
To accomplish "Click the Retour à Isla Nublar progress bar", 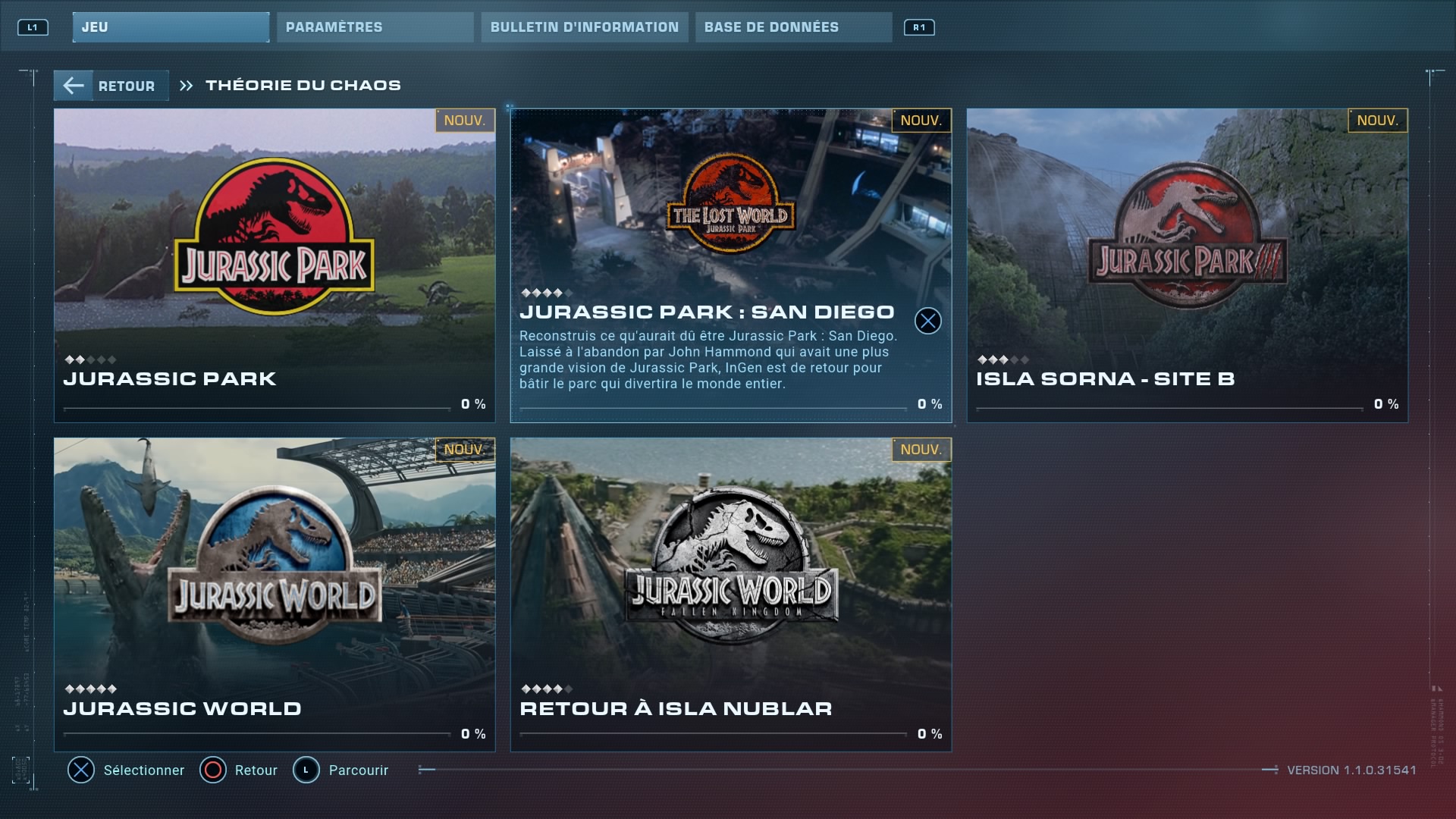I will 714,734.
